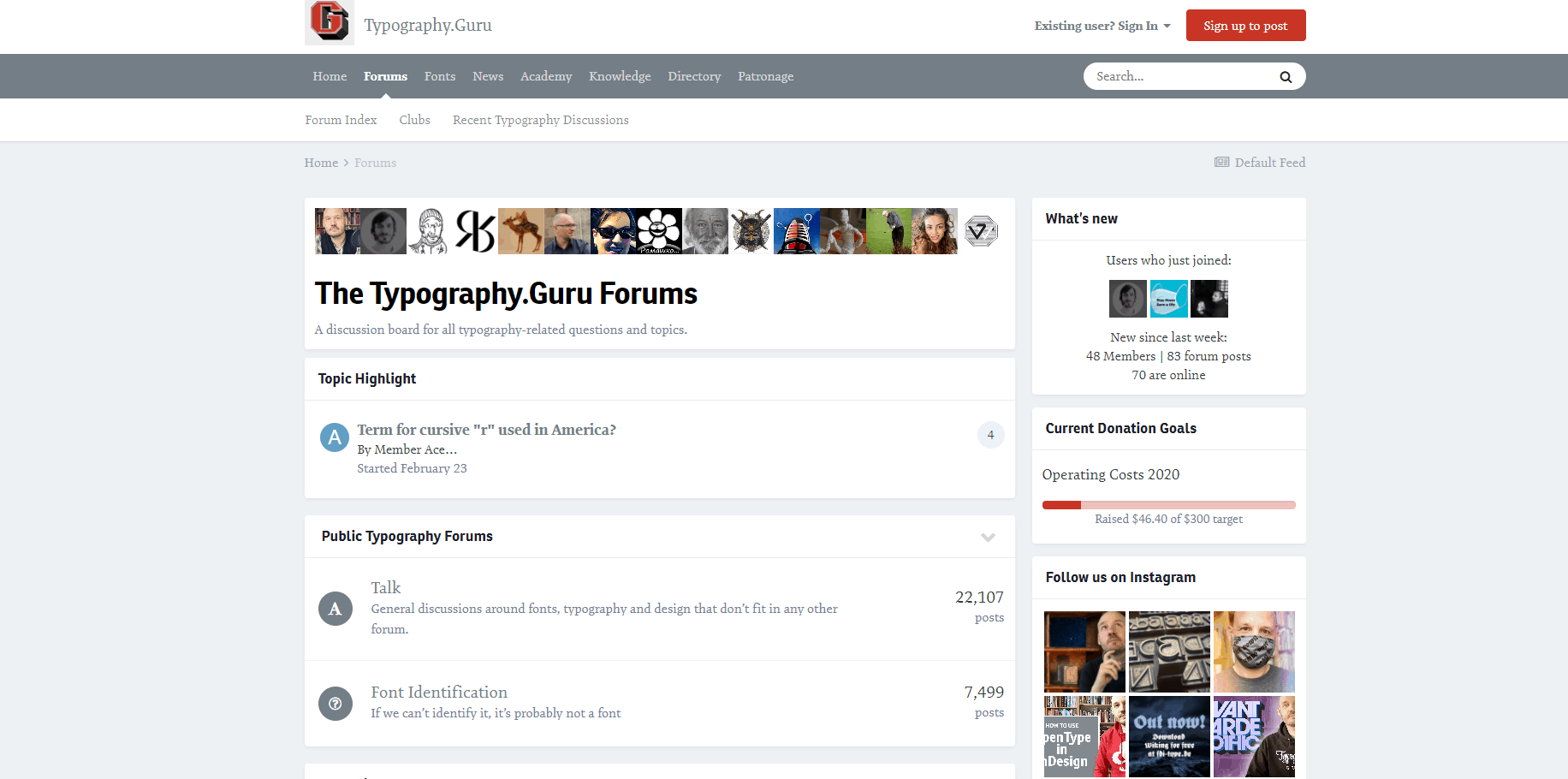Open the Existing user Sign In dropdown

click(1102, 26)
